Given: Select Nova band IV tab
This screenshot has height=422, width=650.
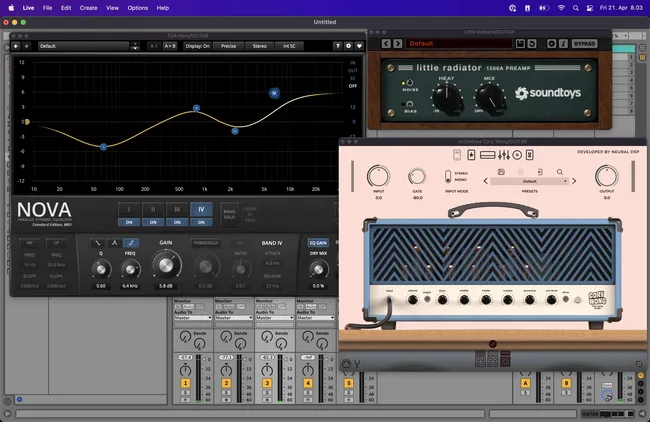Looking at the screenshot, I should (201, 209).
